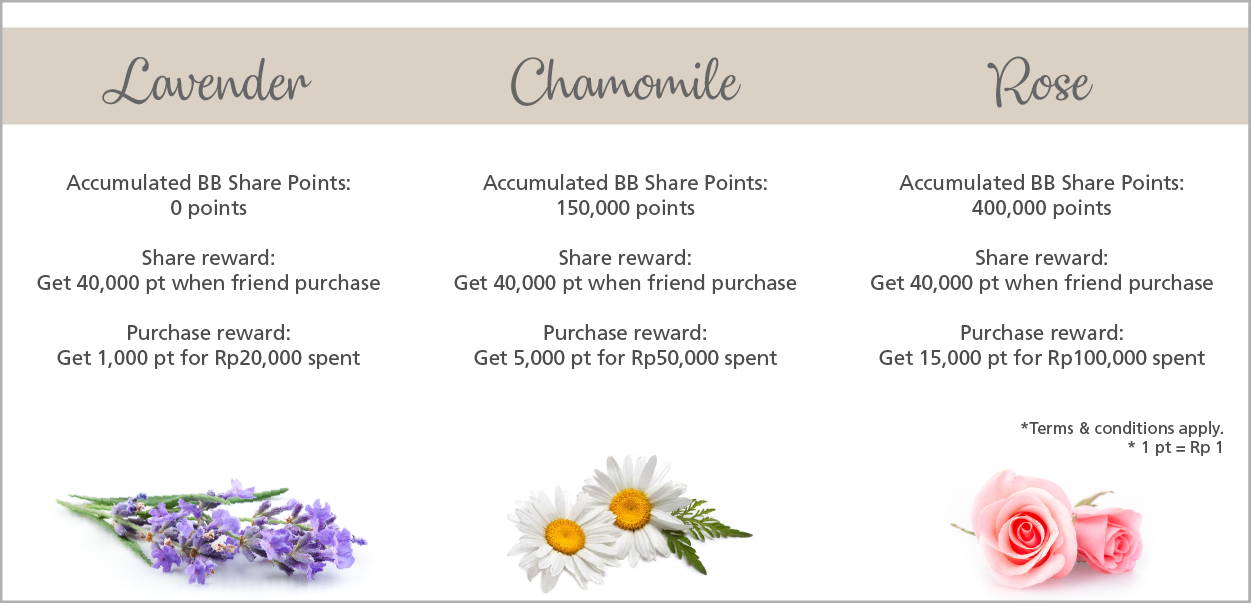The height and width of the screenshot is (603, 1251).
Task: Click the Rp20,000 spent purchase reward
Action: point(209,358)
